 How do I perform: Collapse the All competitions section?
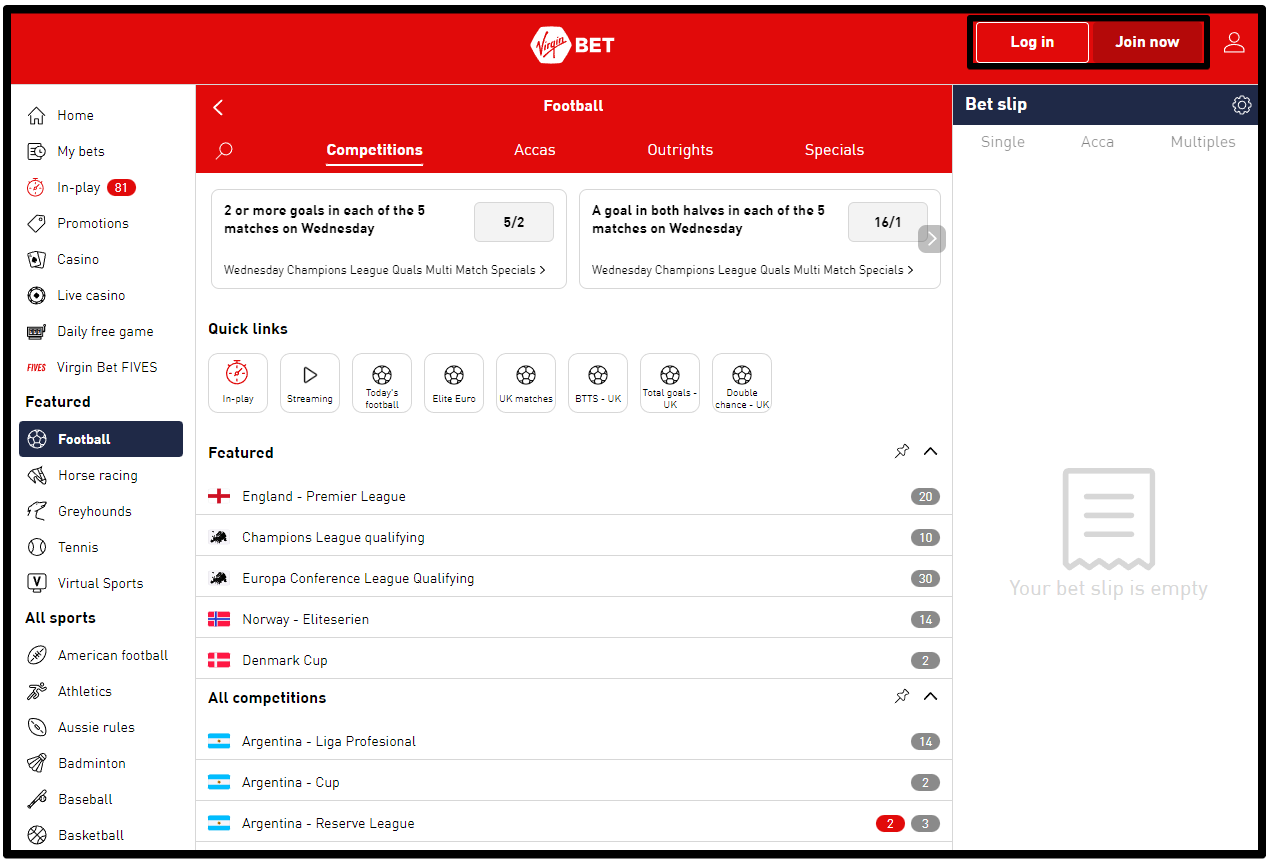(931, 696)
